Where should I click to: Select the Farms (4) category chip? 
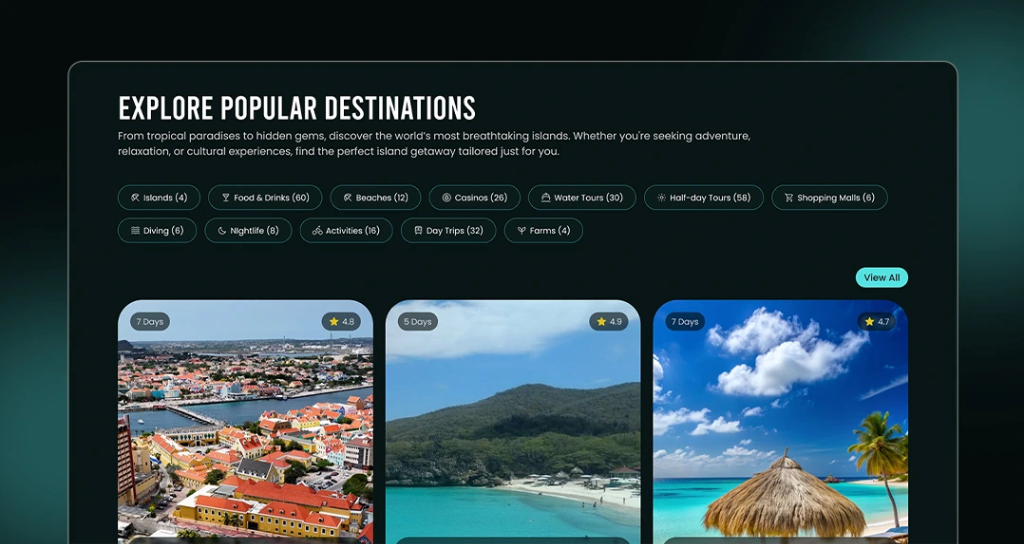(x=543, y=231)
